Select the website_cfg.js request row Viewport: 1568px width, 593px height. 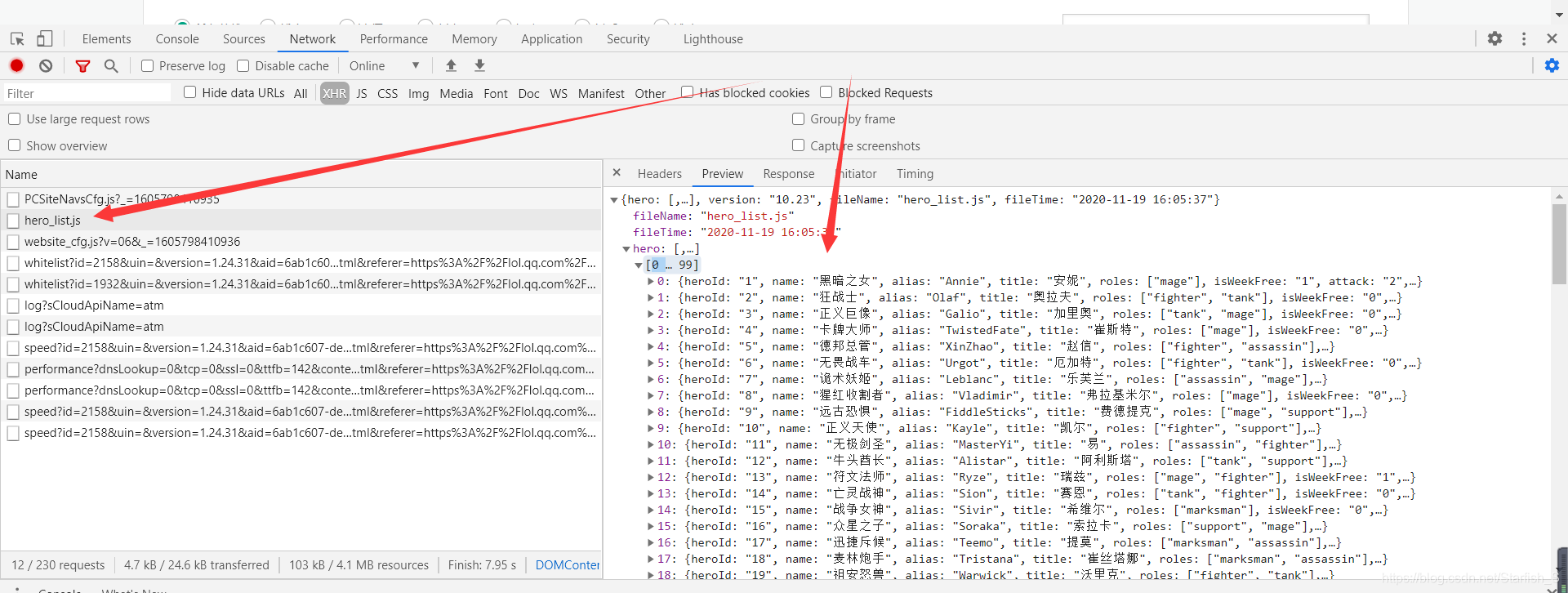click(x=301, y=242)
